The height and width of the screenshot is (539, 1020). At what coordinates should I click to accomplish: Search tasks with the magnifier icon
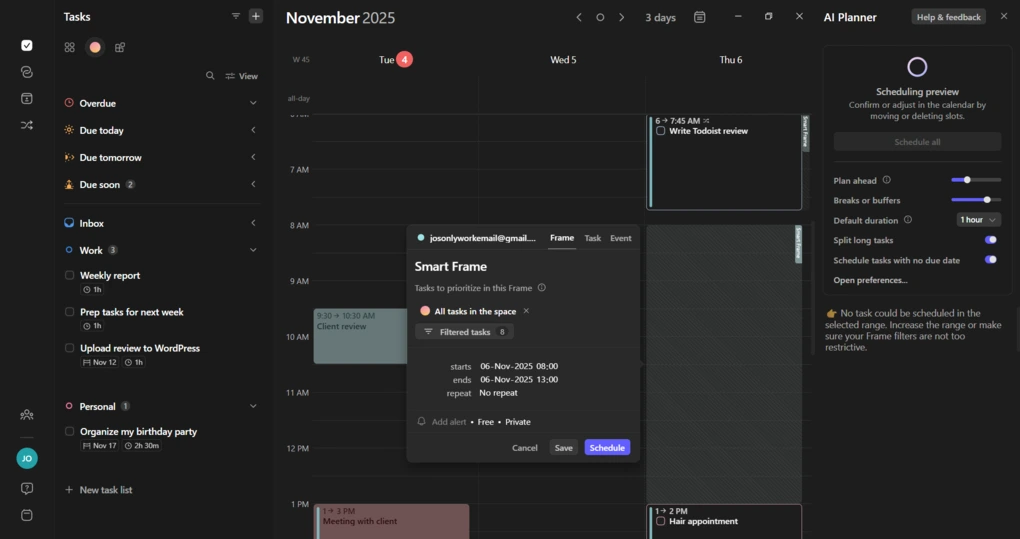(210, 76)
